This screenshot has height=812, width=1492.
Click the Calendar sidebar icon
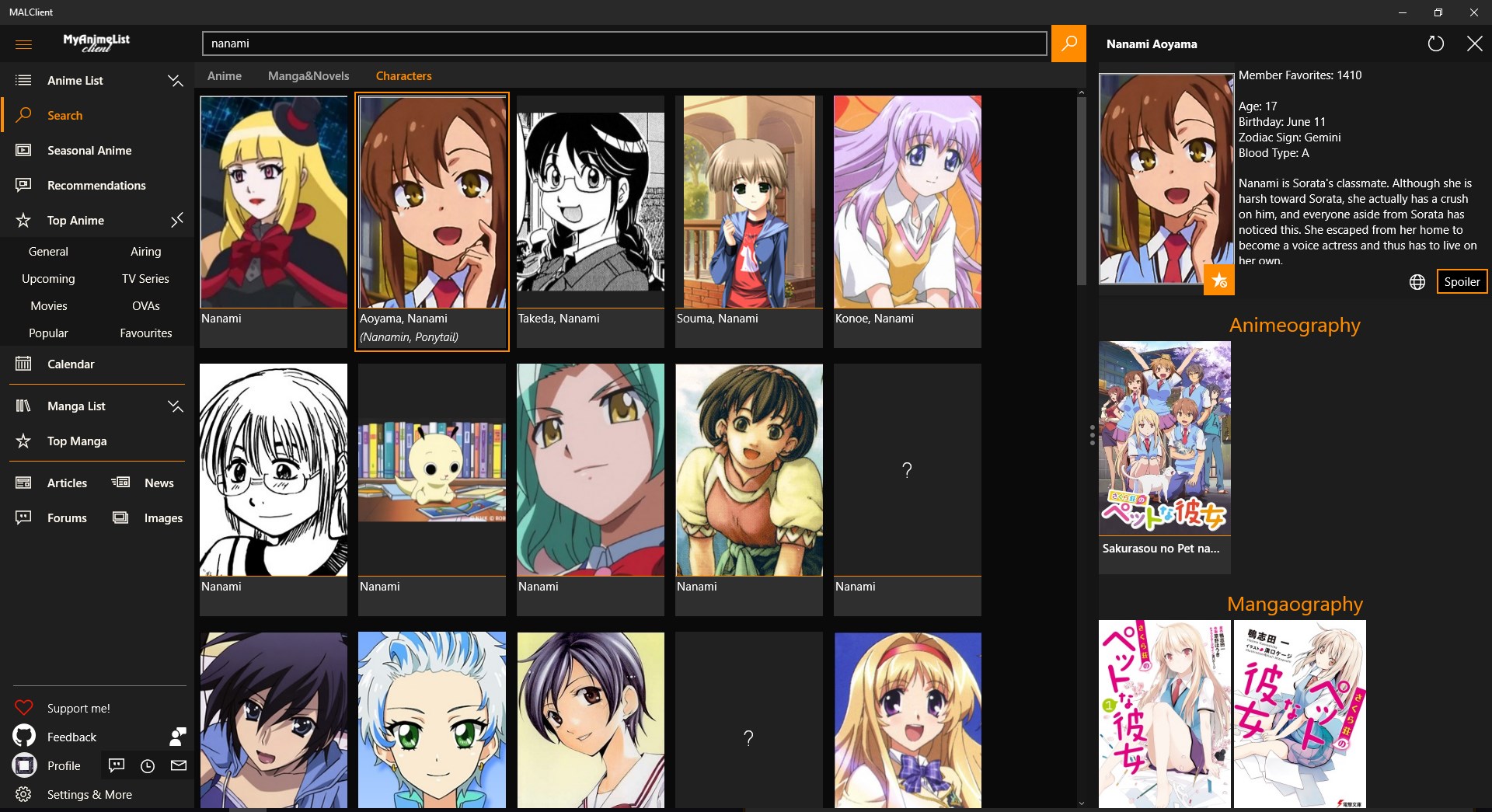[x=23, y=364]
